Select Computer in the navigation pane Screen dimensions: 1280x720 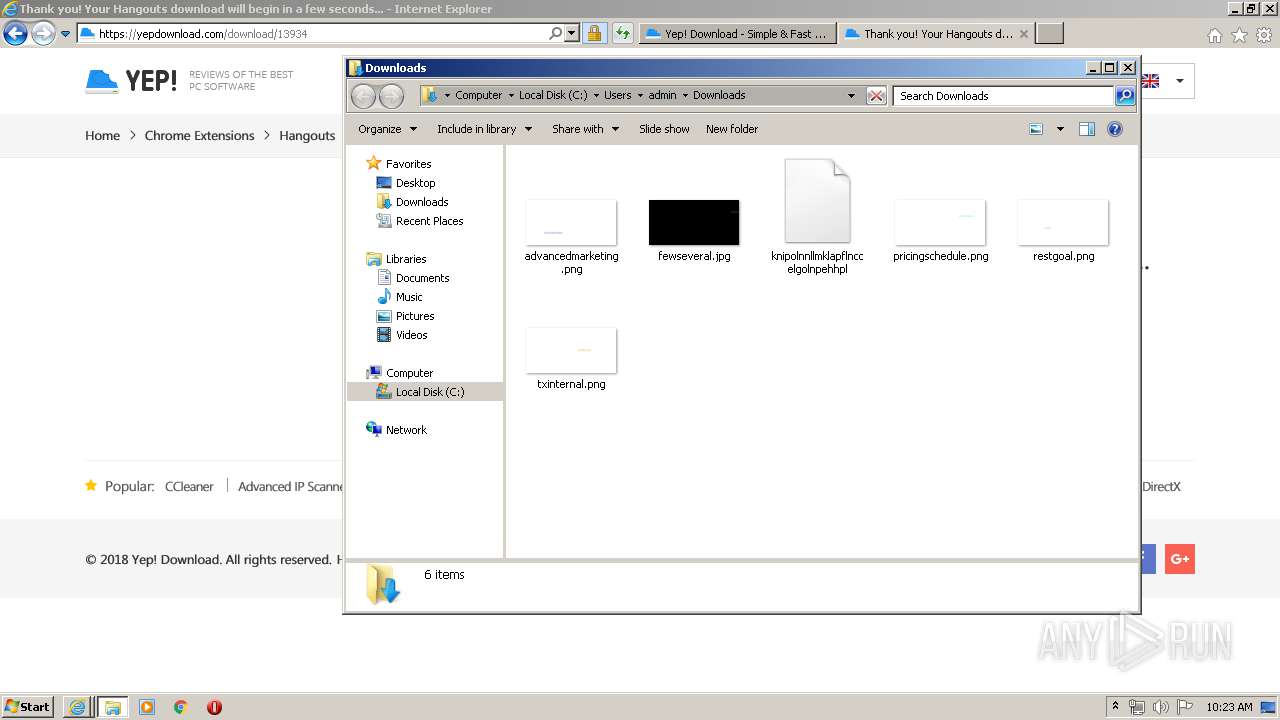pyautogui.click(x=409, y=373)
